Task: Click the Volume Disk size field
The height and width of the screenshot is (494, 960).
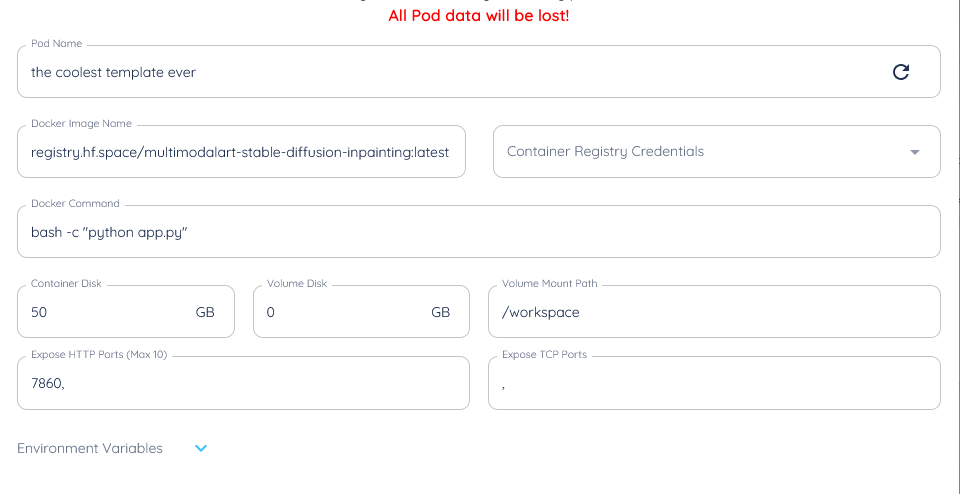Action: [x=361, y=312]
